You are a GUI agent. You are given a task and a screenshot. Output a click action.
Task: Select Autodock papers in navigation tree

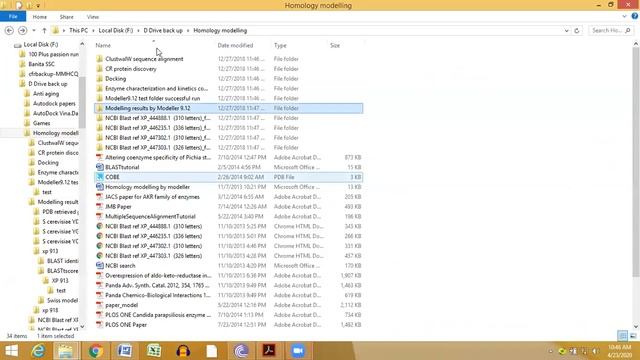point(54,103)
